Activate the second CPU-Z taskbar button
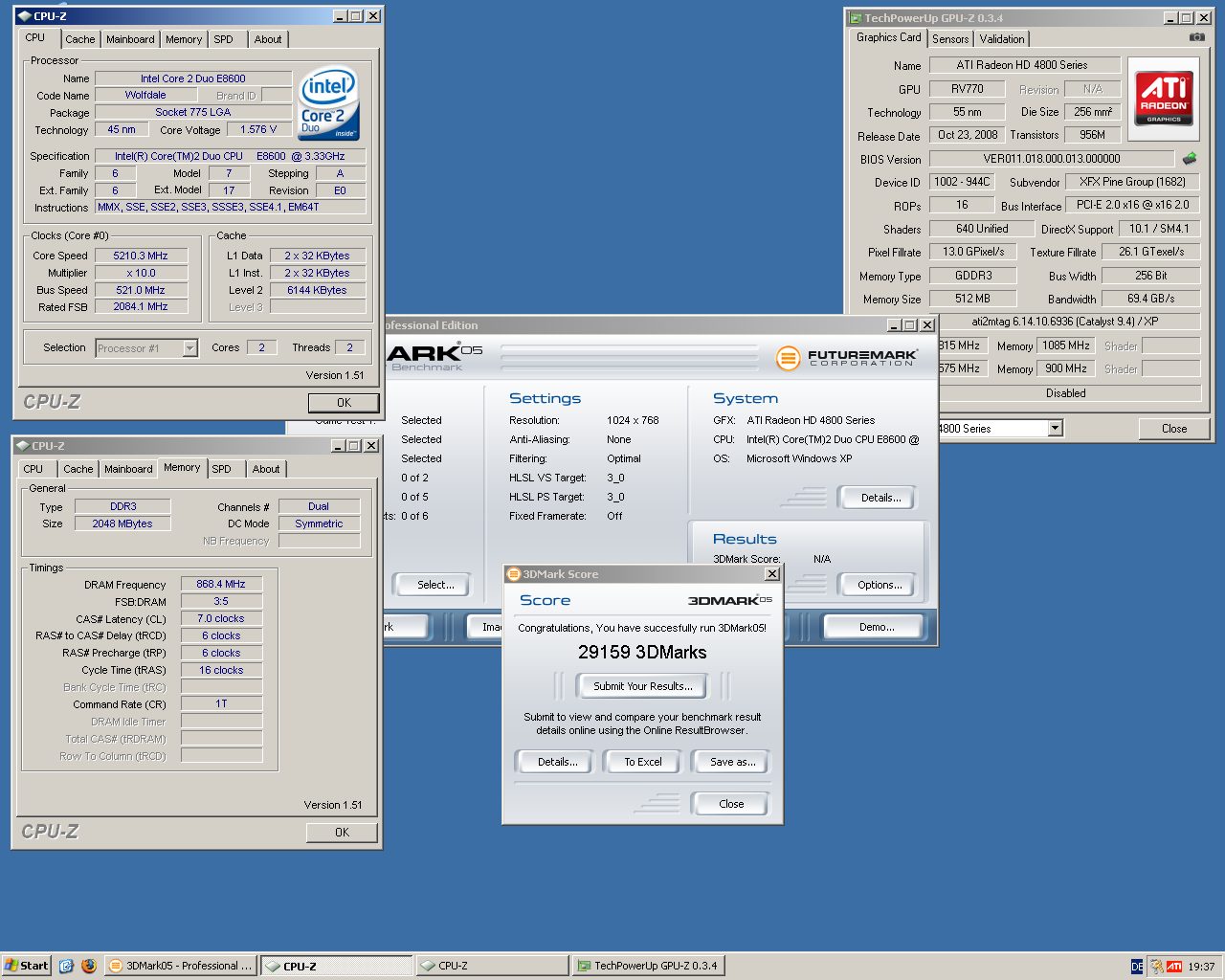Image resolution: width=1225 pixels, height=980 pixels. (x=493, y=966)
